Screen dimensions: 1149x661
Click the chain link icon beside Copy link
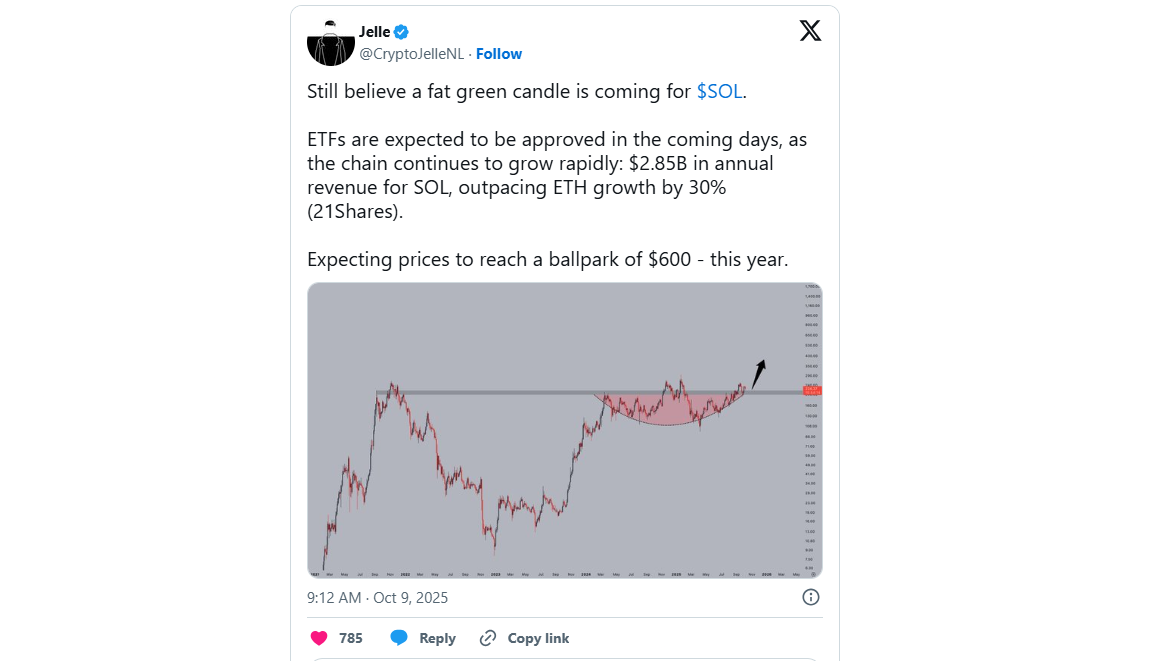(488, 638)
